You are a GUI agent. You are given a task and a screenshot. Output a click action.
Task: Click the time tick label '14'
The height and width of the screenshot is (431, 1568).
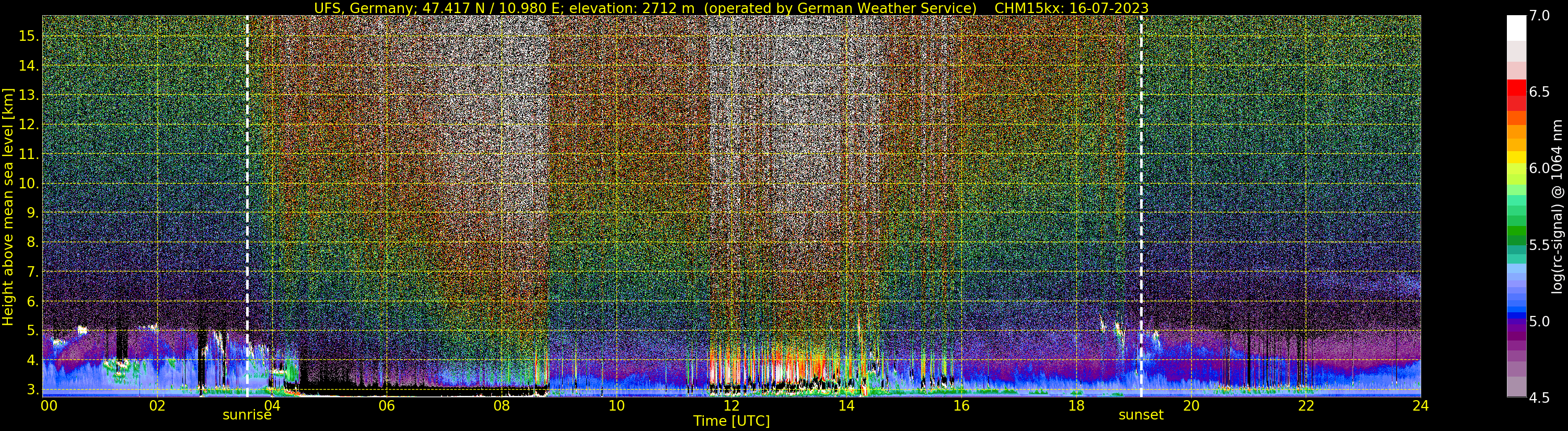click(x=846, y=405)
